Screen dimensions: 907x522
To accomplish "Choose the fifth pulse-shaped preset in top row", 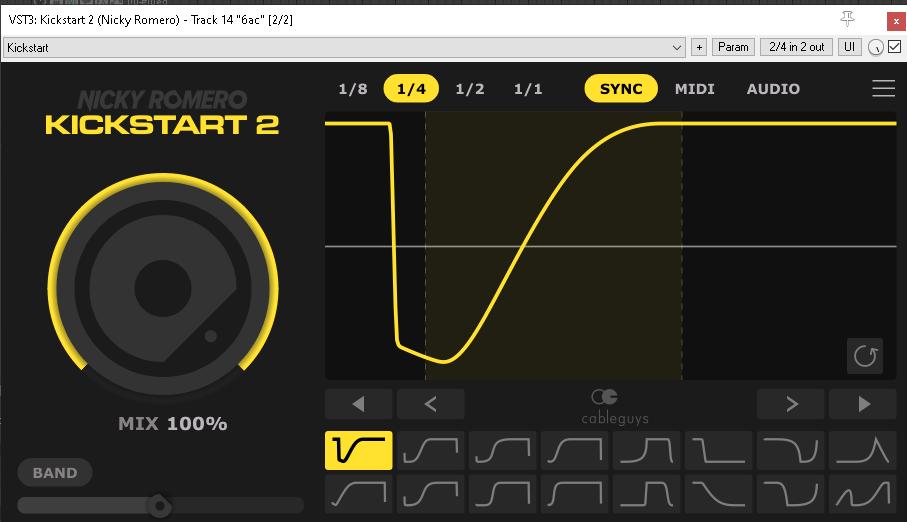I will [647, 450].
